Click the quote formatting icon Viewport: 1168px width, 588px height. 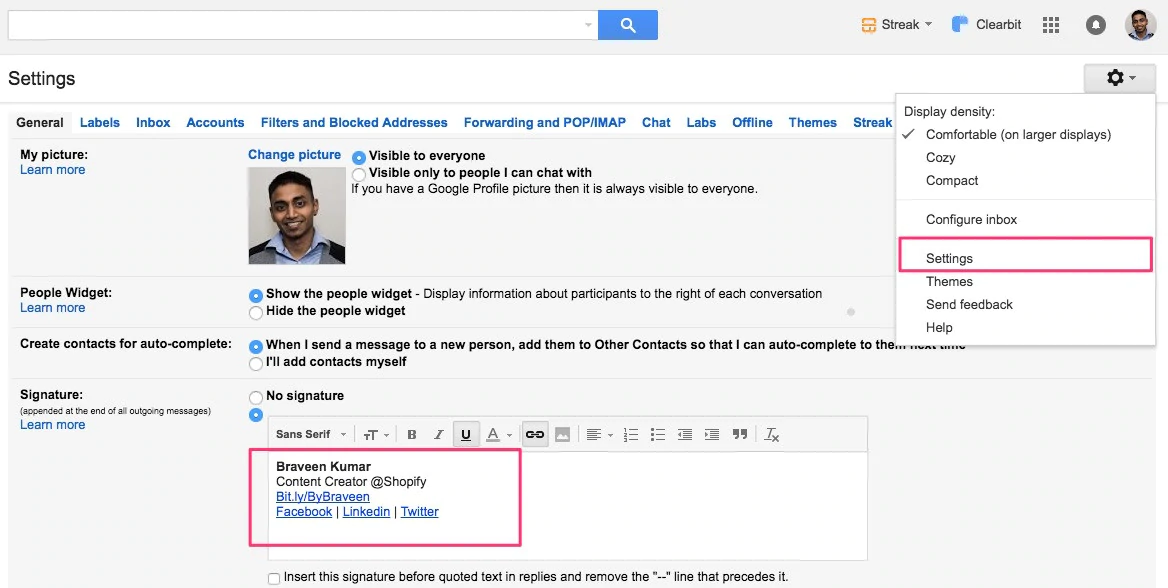[x=739, y=434]
